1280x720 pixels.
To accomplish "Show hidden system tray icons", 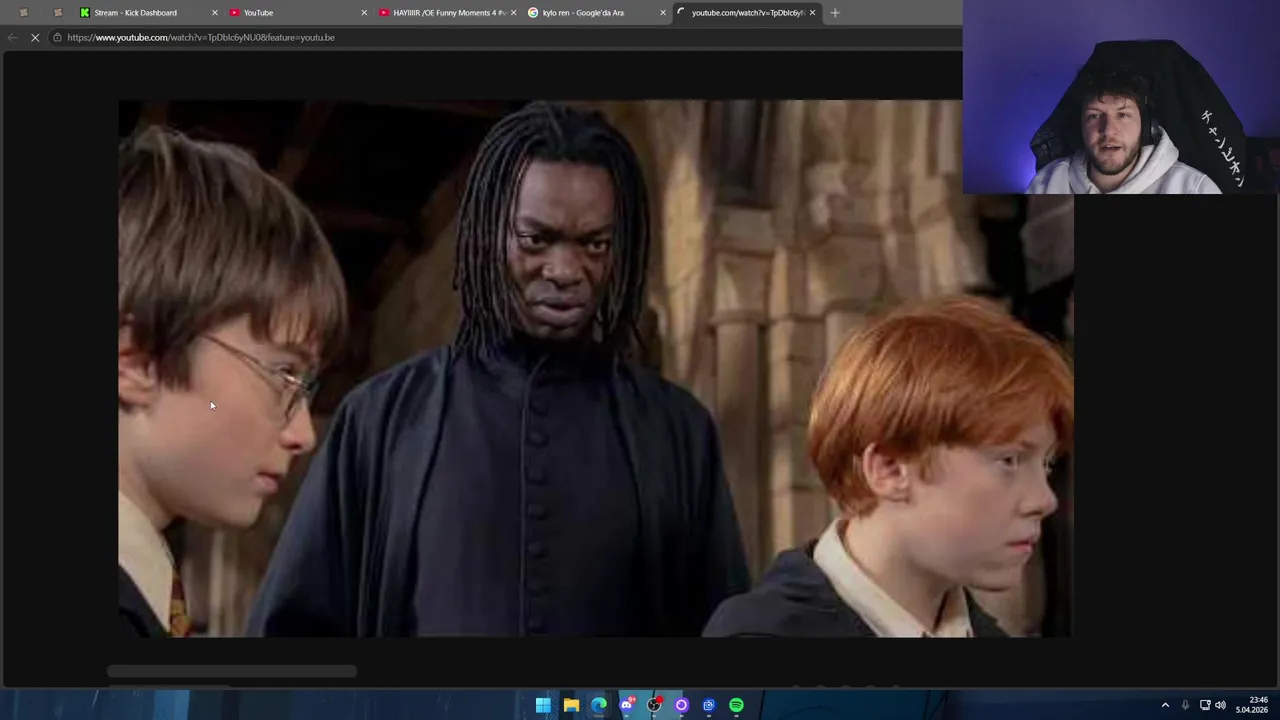I will click(1165, 705).
